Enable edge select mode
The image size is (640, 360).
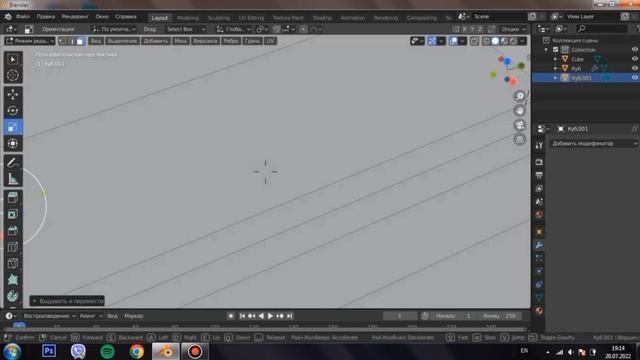point(71,41)
